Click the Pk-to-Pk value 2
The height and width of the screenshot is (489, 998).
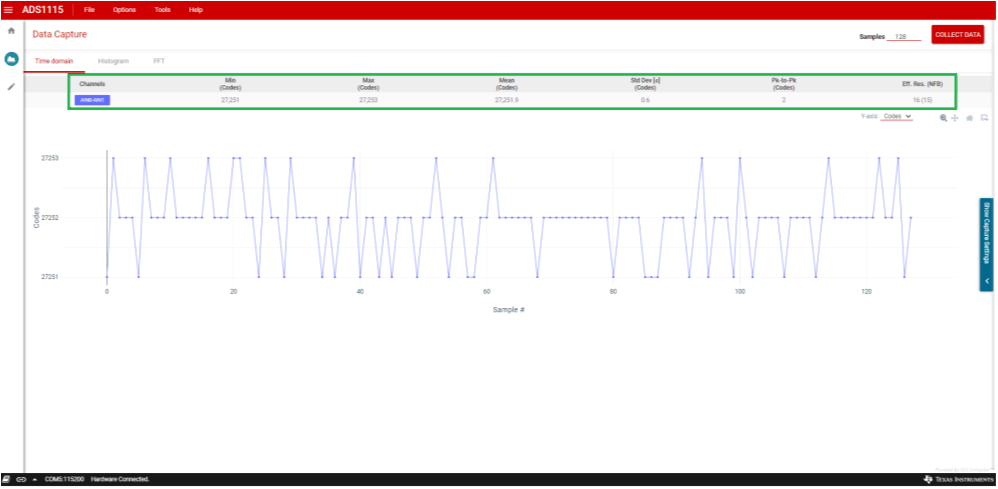click(x=784, y=100)
